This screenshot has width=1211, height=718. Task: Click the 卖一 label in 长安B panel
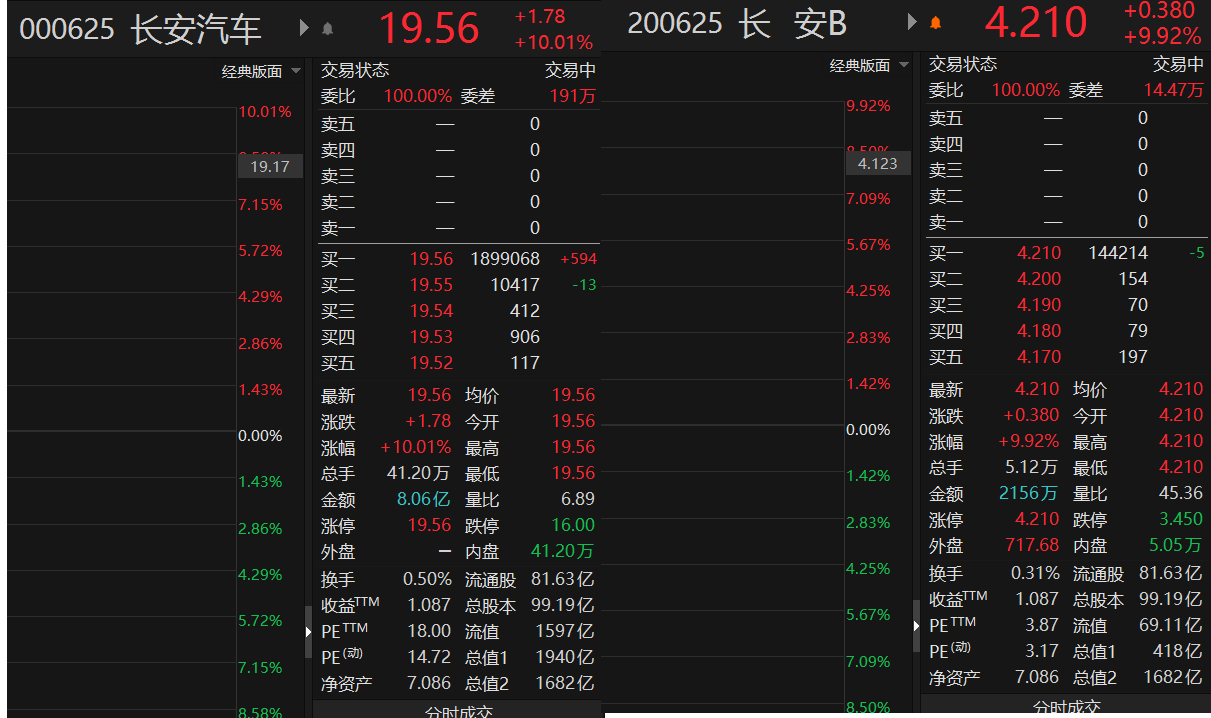click(946, 222)
